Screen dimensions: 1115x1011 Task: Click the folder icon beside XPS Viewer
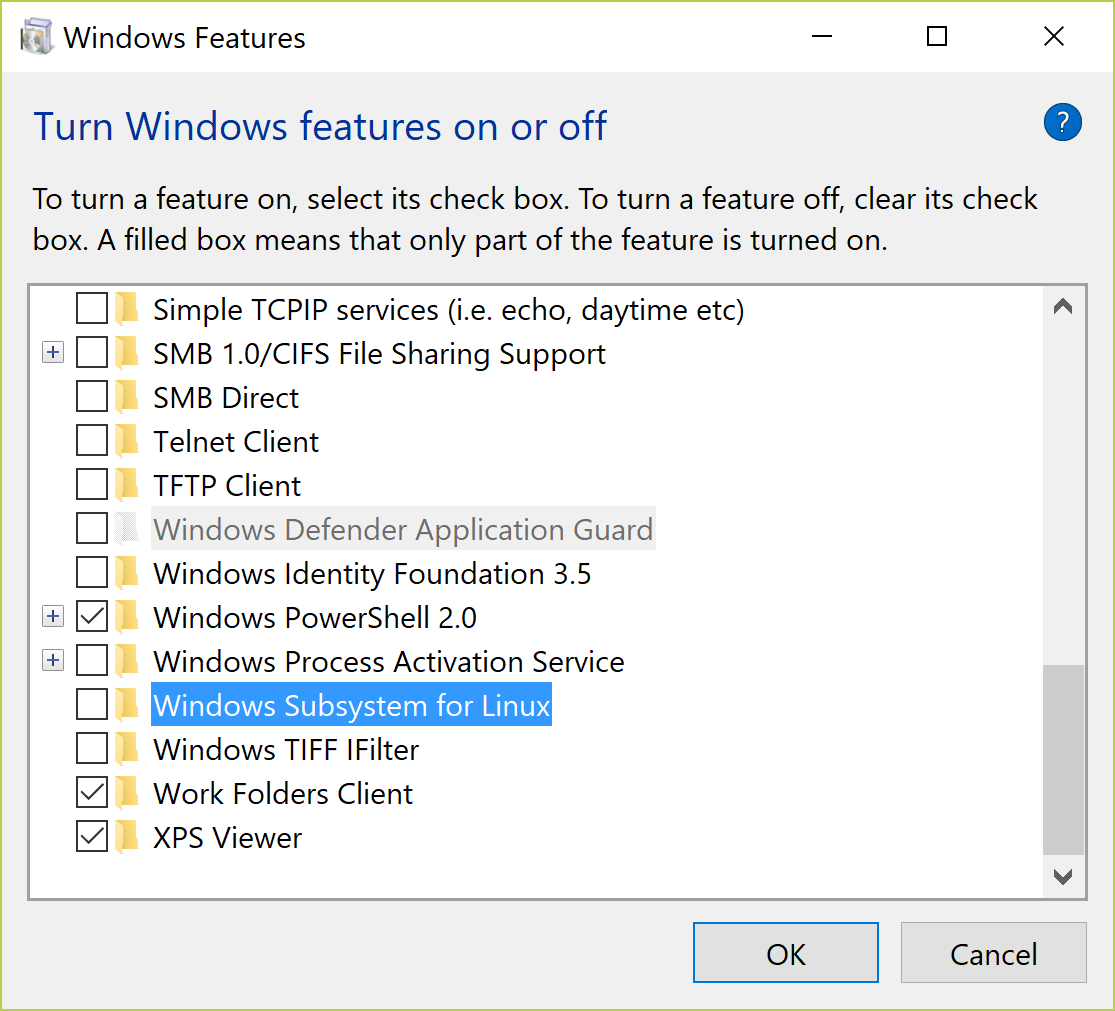click(x=127, y=837)
